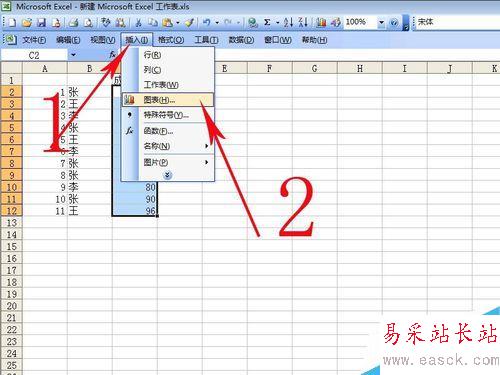Viewport: 500px width, 375px height.
Task: Launch the Chart Wizard toolbar icon
Action: point(321,22)
